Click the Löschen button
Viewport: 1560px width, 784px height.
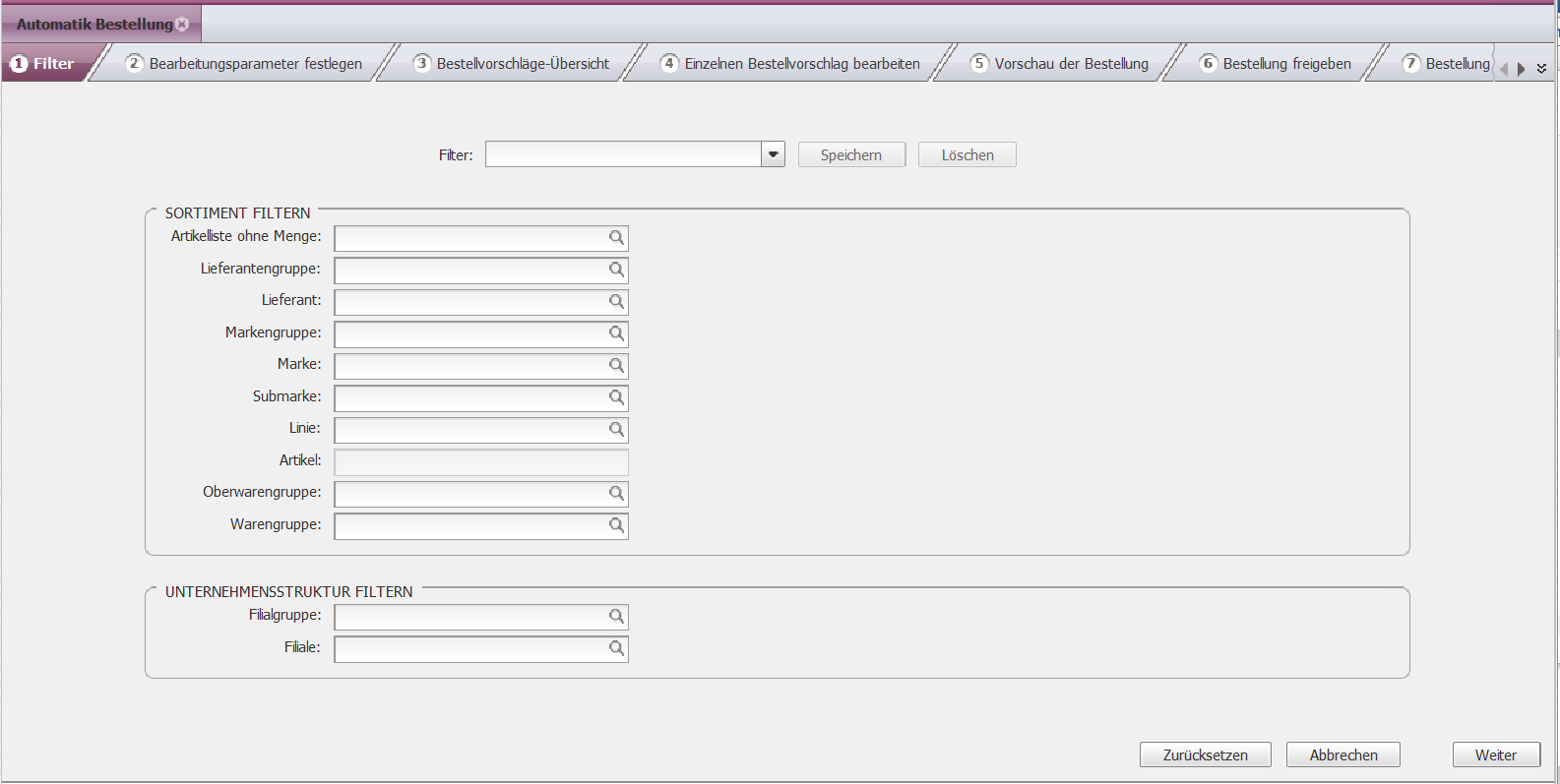click(x=967, y=154)
